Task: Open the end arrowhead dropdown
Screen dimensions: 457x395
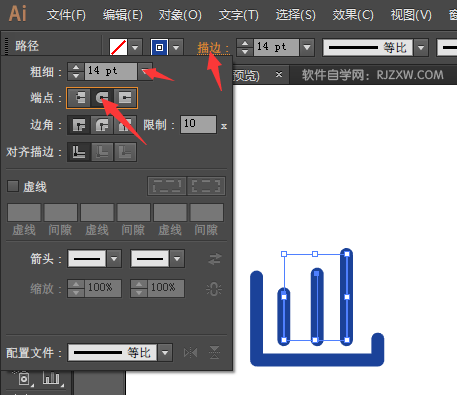Action: click(x=177, y=259)
